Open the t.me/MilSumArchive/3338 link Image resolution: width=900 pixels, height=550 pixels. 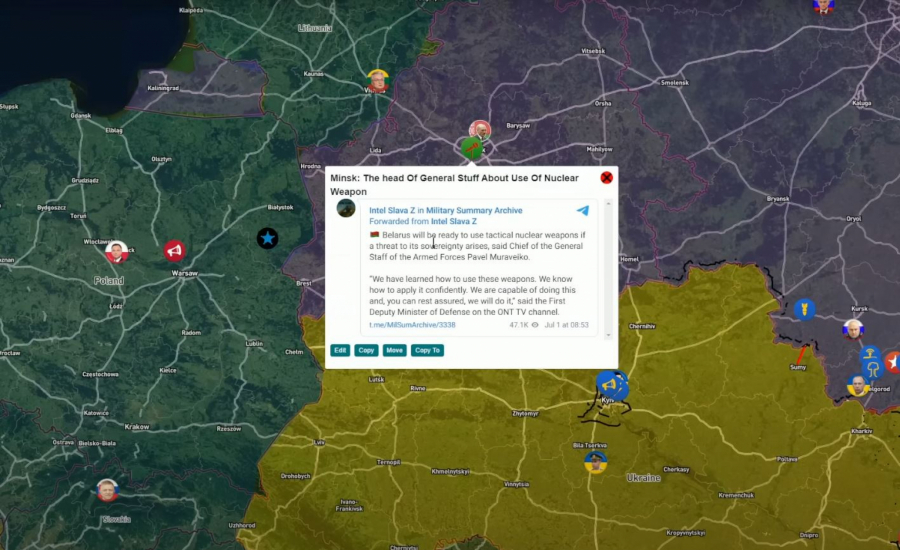(x=412, y=325)
